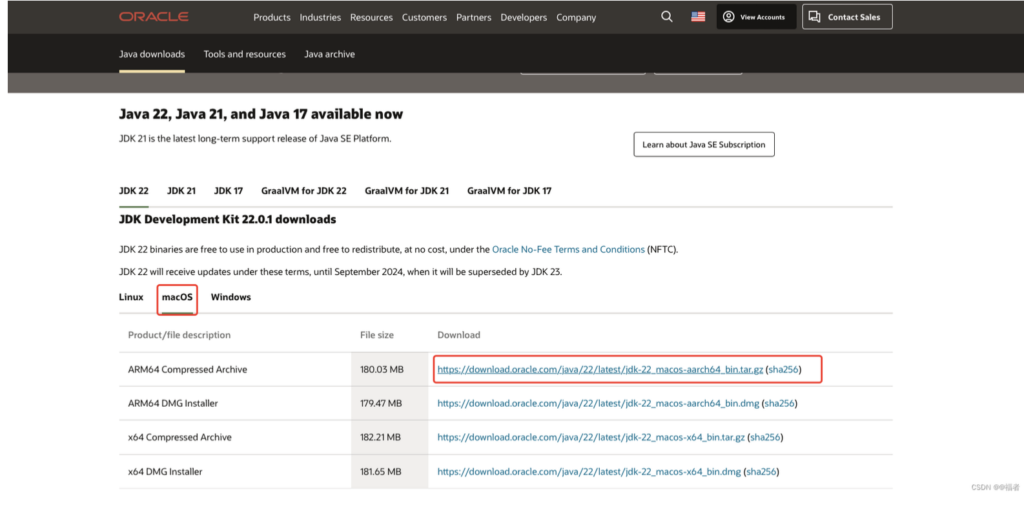Click the JDK Development Kit 22.0.1 downloads heading
The image size is (1024, 514).
click(x=227, y=219)
